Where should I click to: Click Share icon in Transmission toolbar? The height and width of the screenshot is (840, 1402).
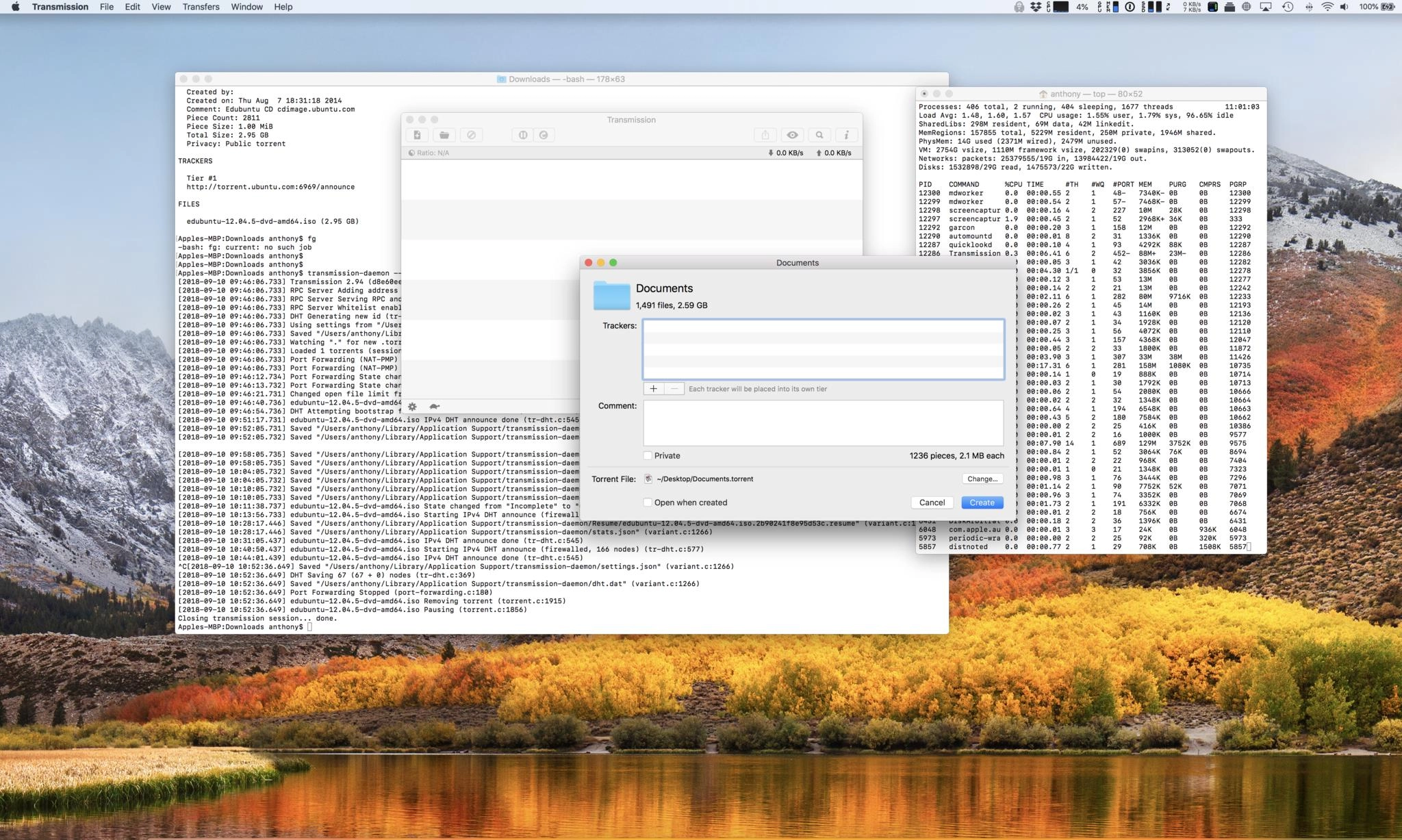pos(765,135)
